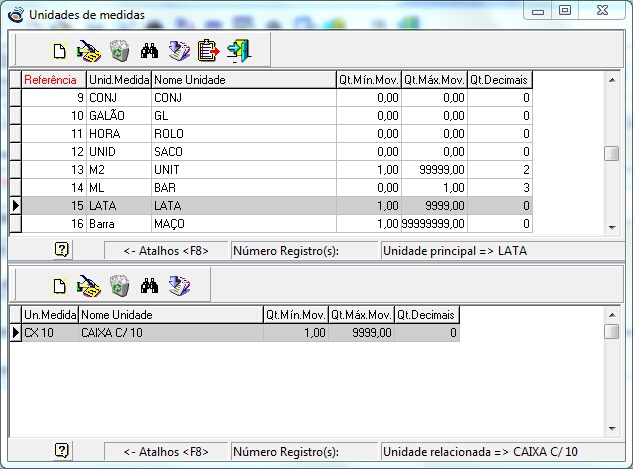Click upper grid Unid.Medida column header

pyautogui.click(x=119, y=80)
